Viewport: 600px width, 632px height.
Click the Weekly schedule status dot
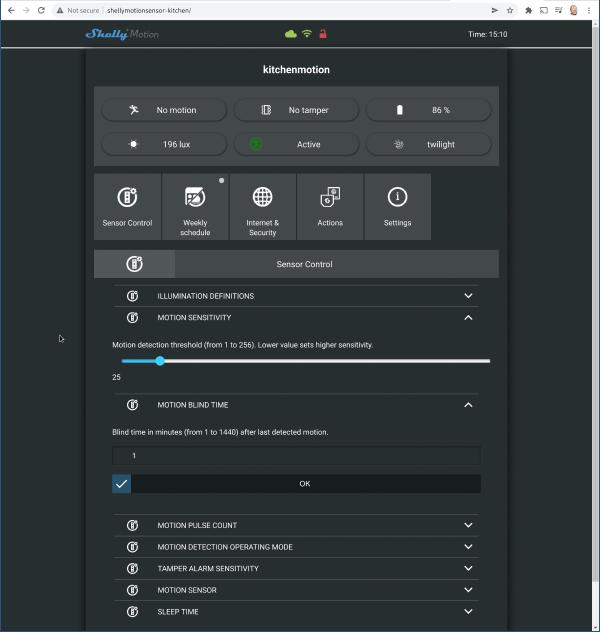221,181
